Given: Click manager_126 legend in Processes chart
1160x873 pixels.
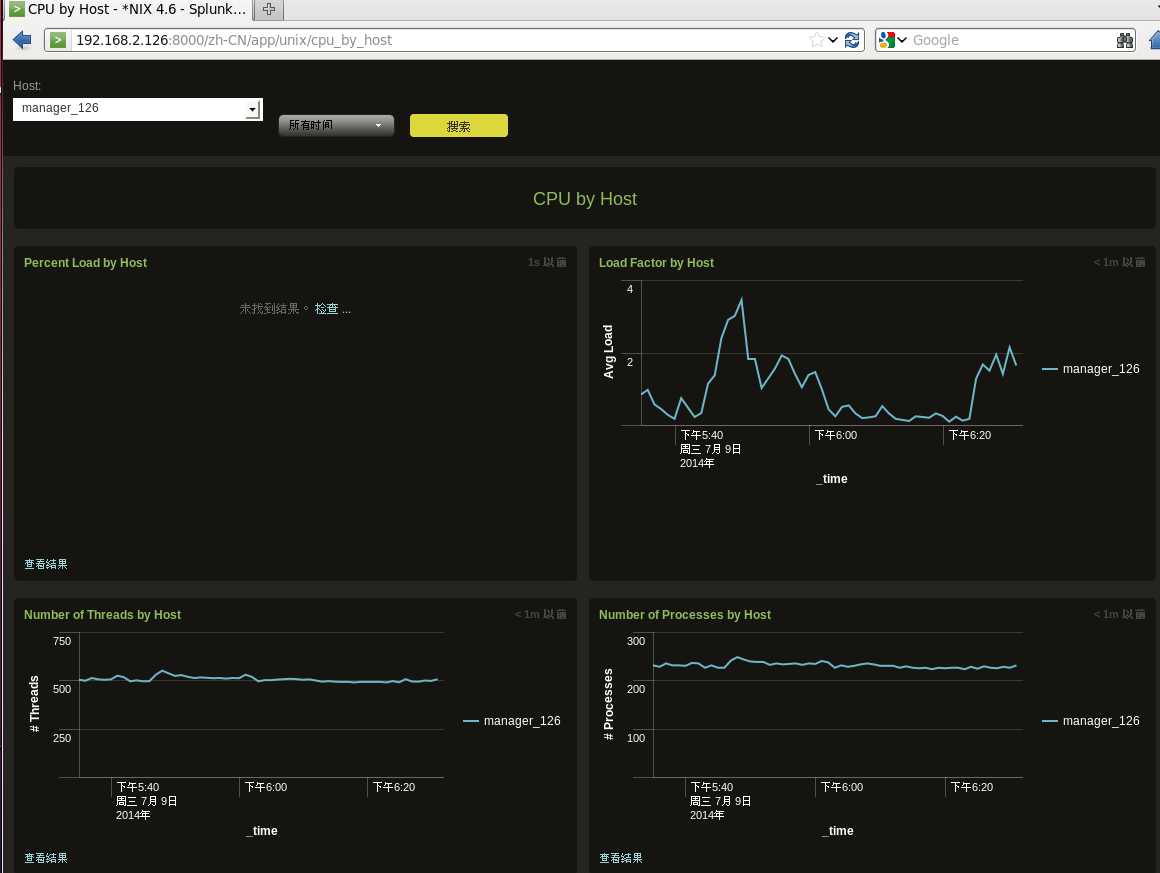Looking at the screenshot, I should pos(1090,721).
